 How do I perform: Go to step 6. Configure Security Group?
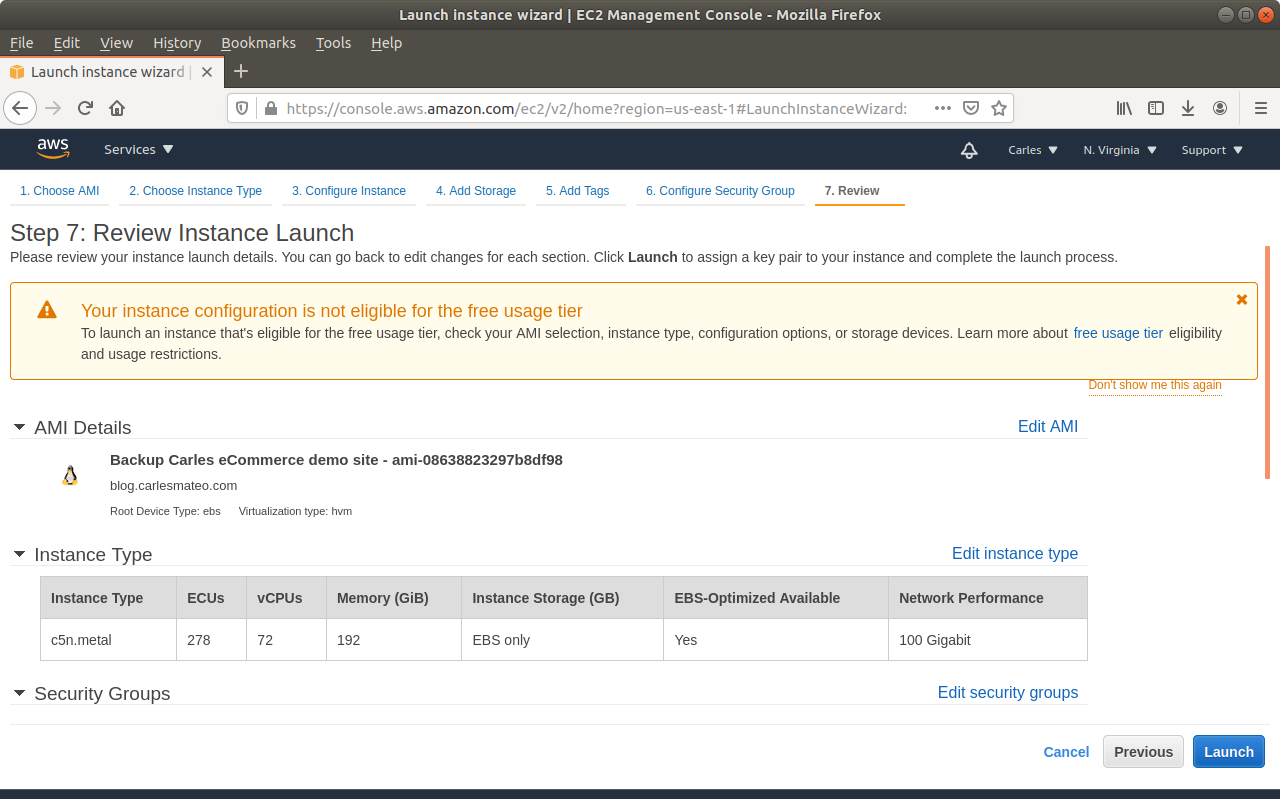click(720, 191)
